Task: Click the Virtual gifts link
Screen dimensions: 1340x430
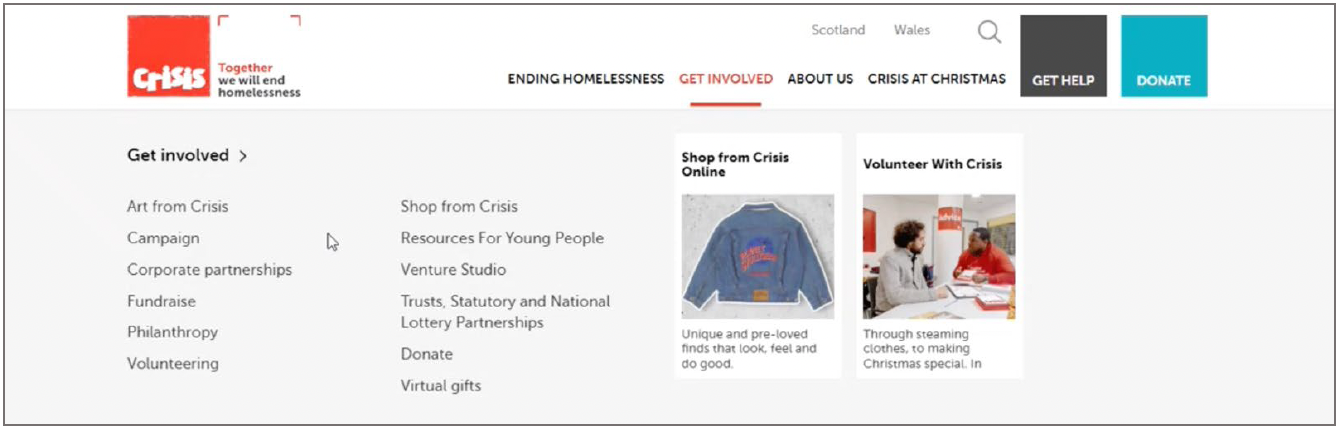Action: [440, 386]
